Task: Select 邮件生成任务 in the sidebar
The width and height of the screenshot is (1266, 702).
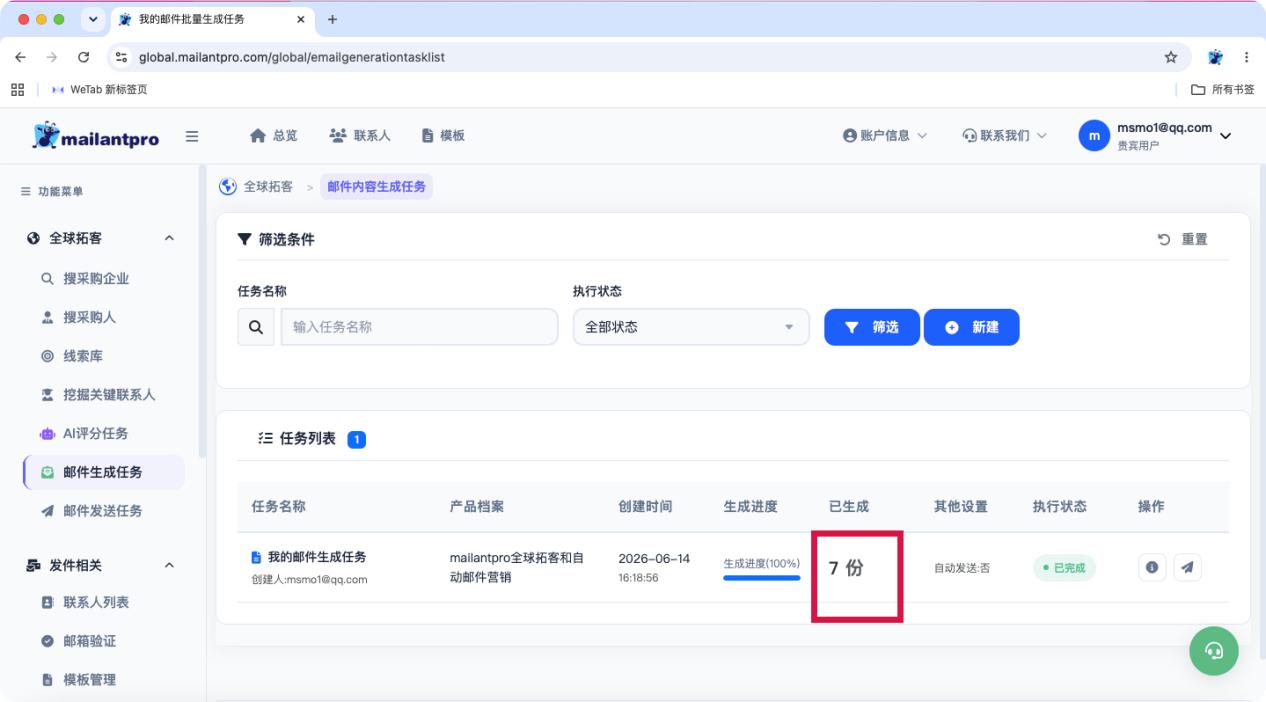Action: click(103, 472)
